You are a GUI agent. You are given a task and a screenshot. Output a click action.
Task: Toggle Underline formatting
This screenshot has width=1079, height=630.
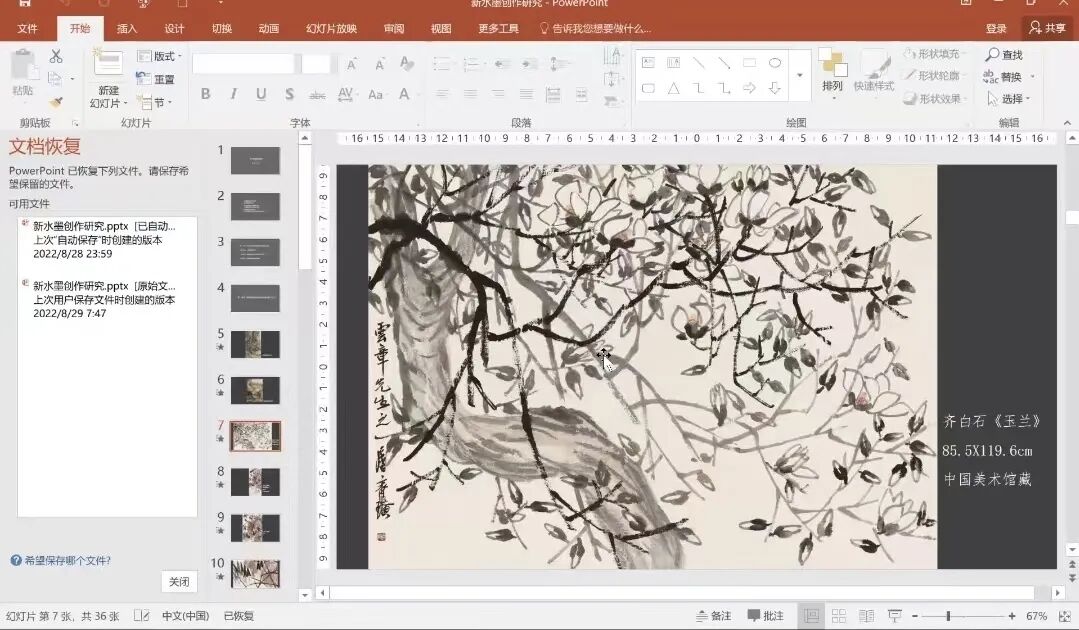pyautogui.click(x=261, y=94)
